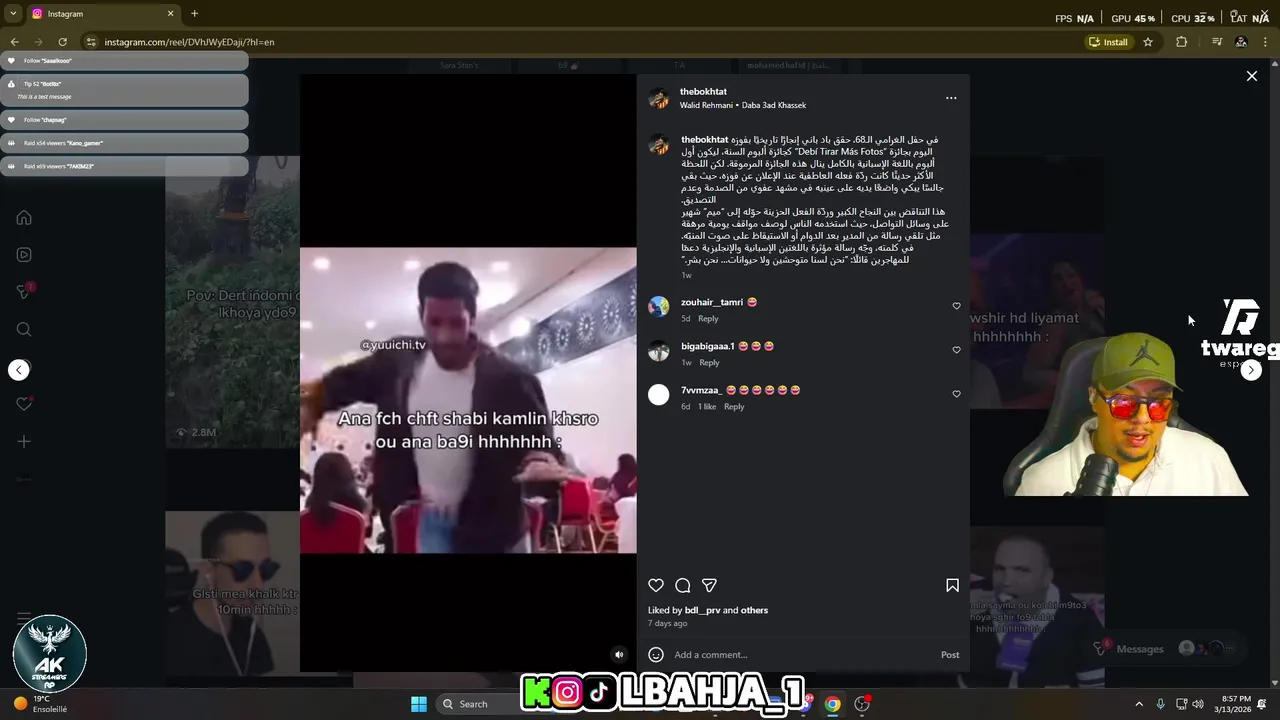The width and height of the screenshot is (1280, 720).
Task: Open the weather widget showing 19°C
Action: (x=42, y=704)
